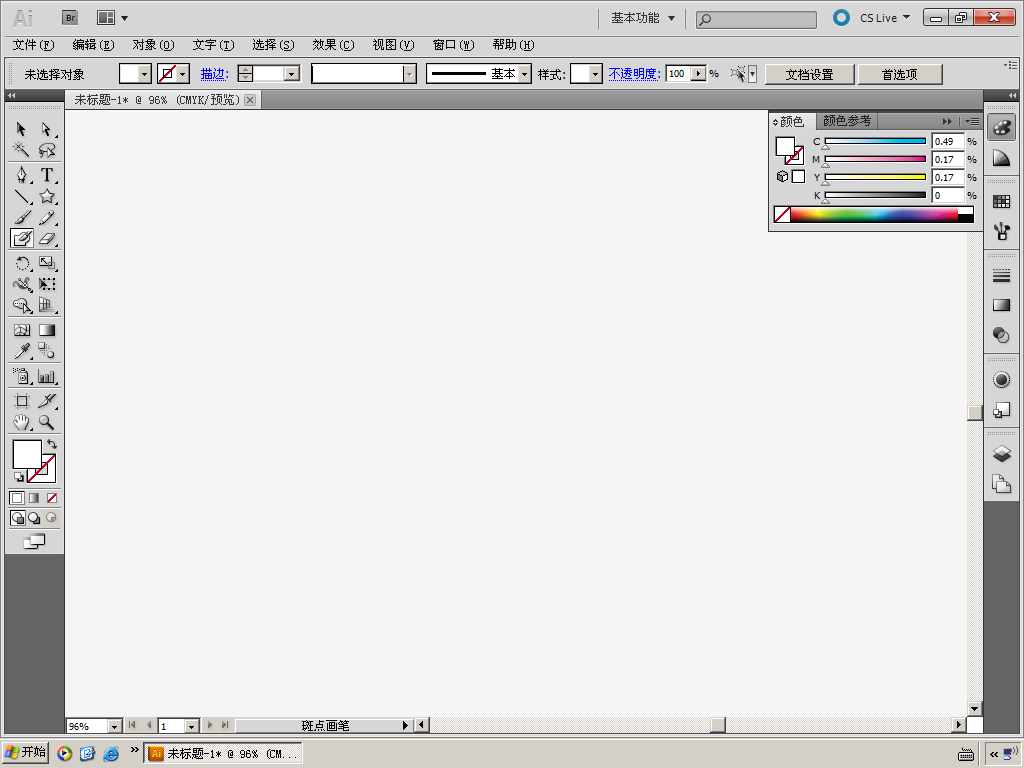Select the Line Segment tool

pos(21,196)
